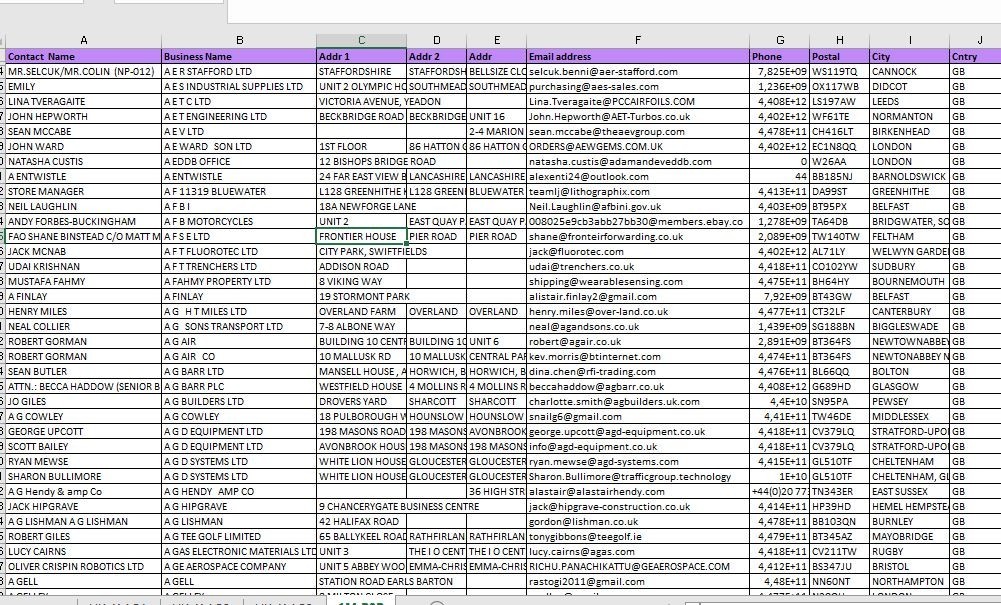
Task: Select business 'A E R STAFFORD LTD'
Action: pos(239,71)
